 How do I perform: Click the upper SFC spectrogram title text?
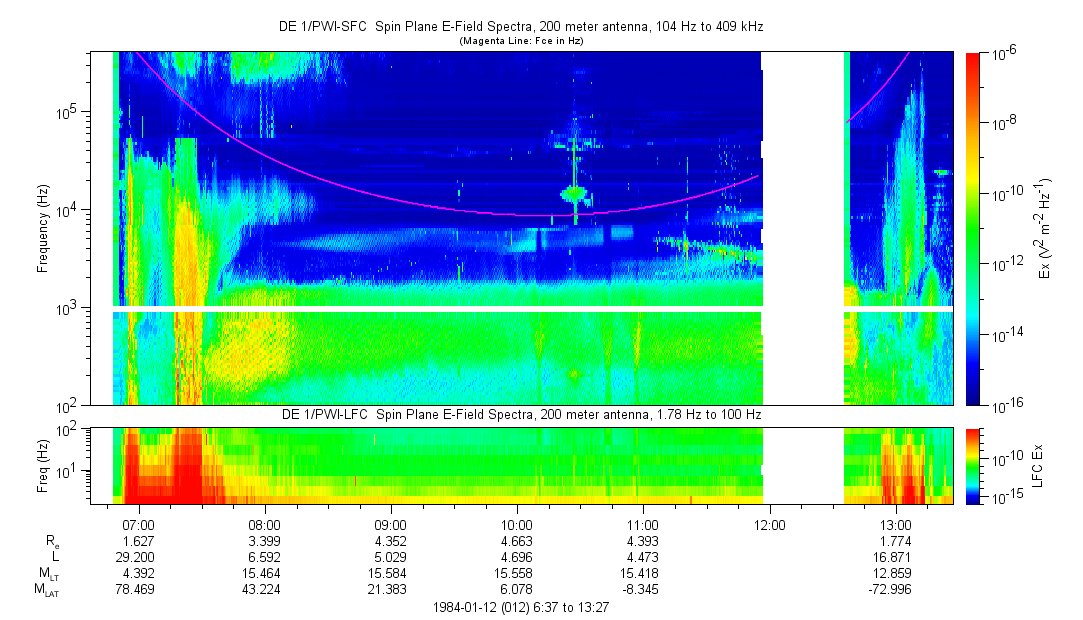(x=520, y=28)
